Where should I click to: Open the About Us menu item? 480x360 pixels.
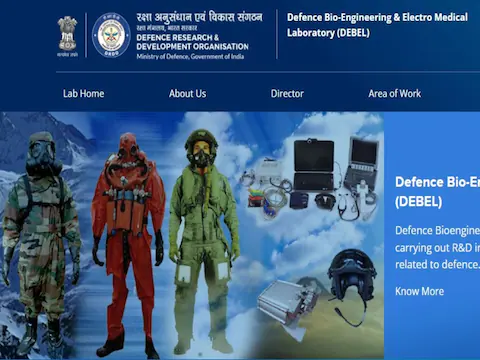[187, 94]
